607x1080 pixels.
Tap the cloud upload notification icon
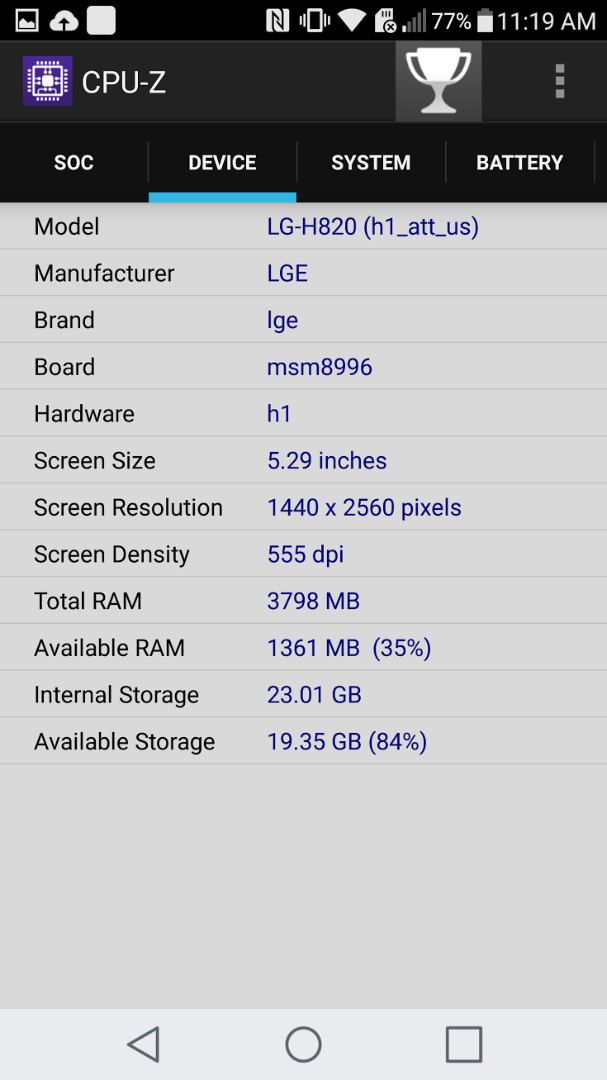(64, 21)
